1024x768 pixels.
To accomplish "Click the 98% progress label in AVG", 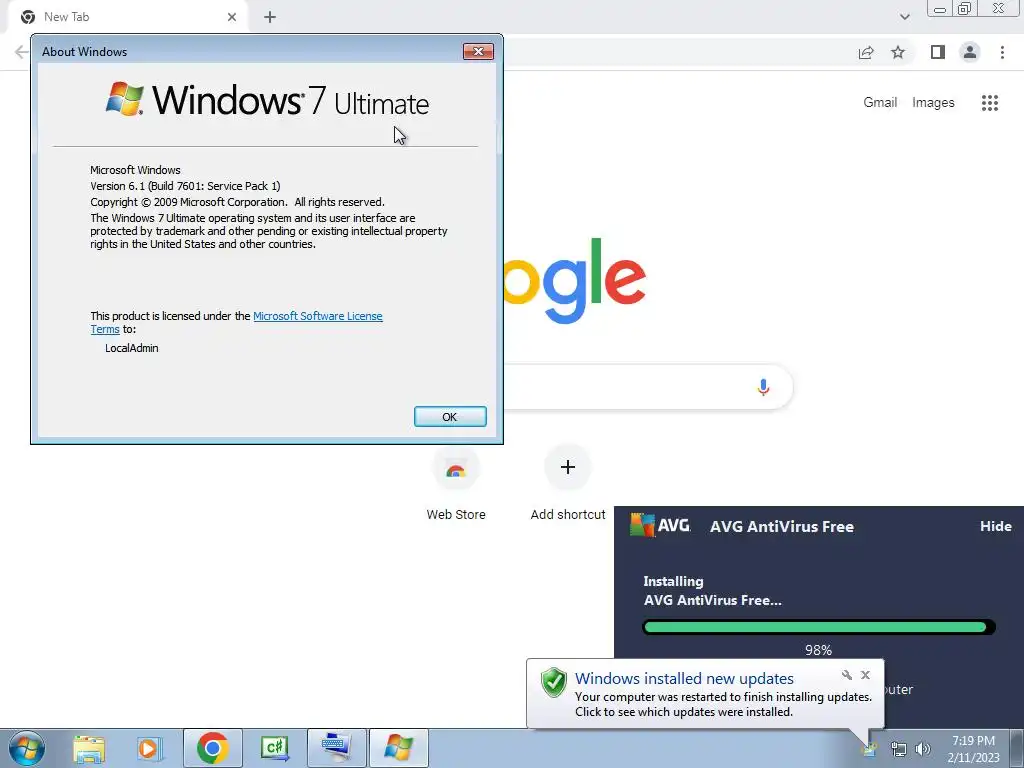I will (x=818, y=650).
